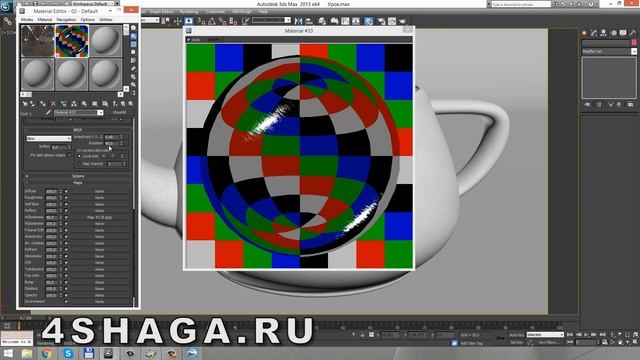
Task: Click the Render Production teapot icon
Action: click(402, 21)
